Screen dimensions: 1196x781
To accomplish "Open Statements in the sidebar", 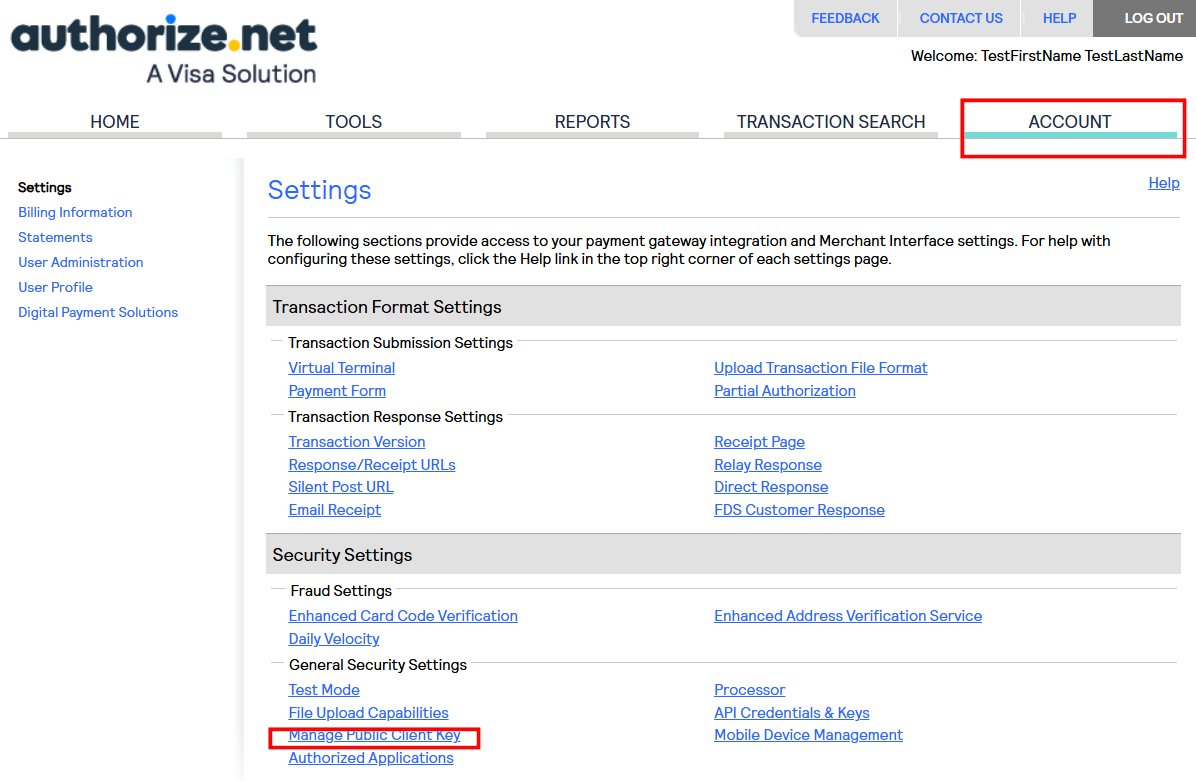I will 55,238.
